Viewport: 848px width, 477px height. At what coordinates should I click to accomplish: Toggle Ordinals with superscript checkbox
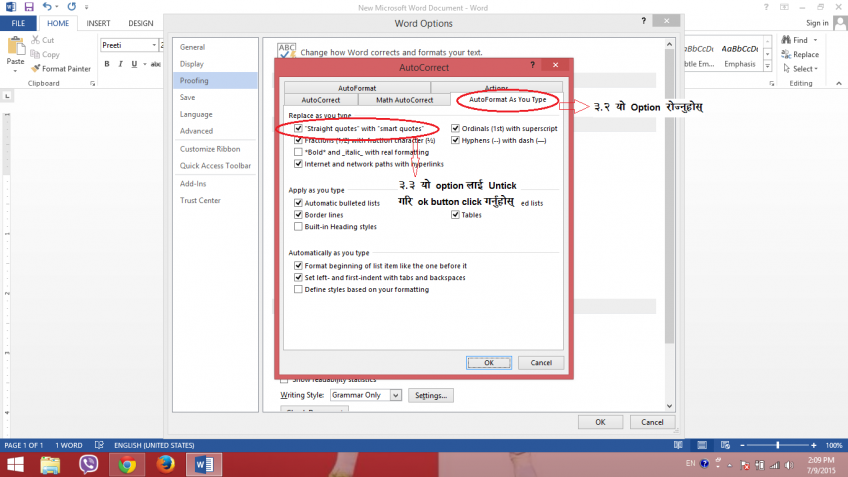click(x=455, y=128)
